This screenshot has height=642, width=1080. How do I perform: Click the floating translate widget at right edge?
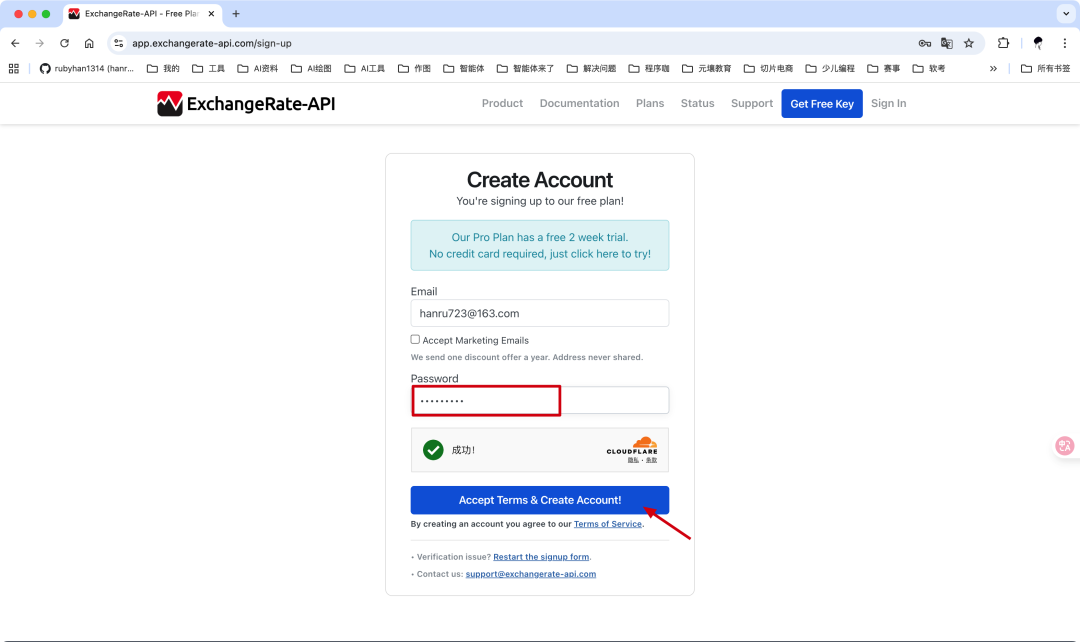1065,446
